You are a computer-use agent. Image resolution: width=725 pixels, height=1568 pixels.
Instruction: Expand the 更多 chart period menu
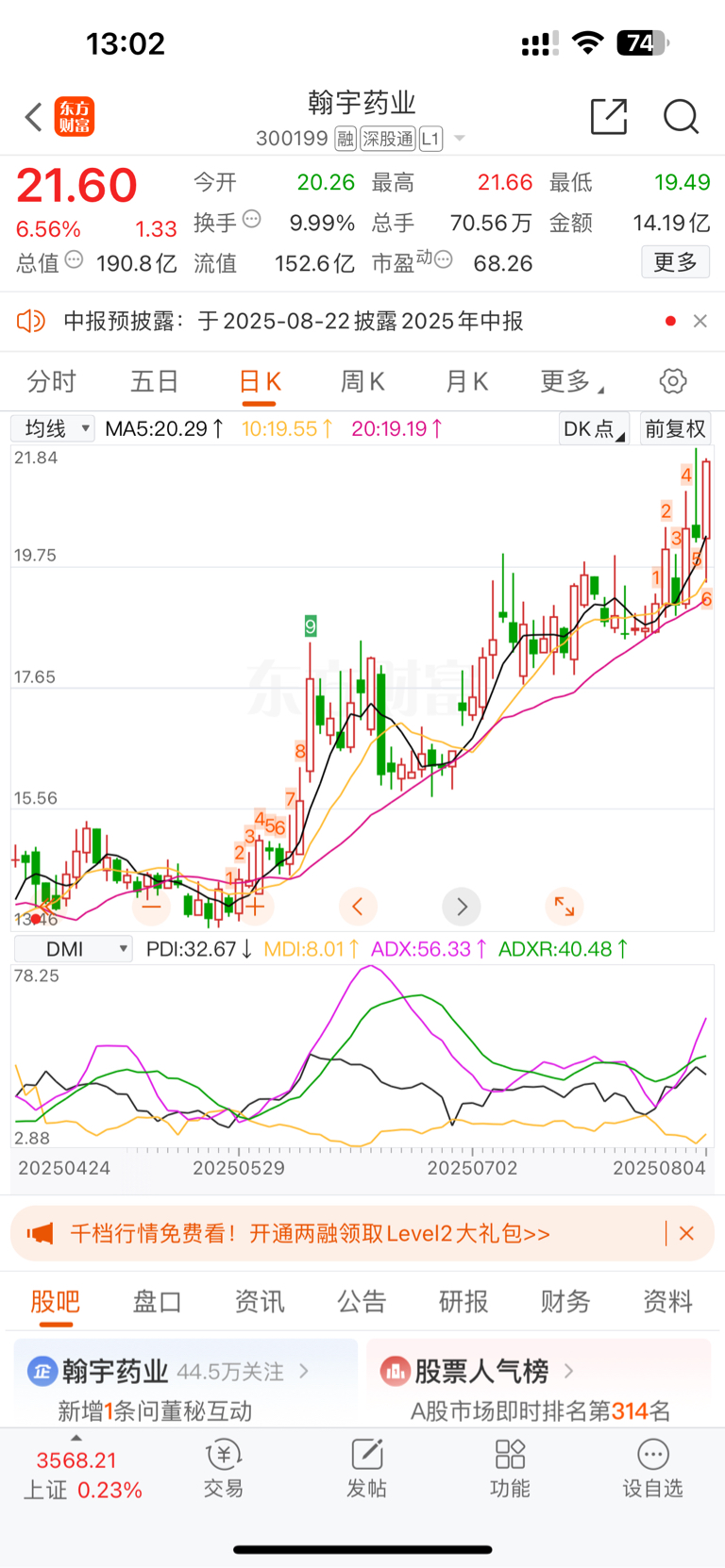click(571, 381)
